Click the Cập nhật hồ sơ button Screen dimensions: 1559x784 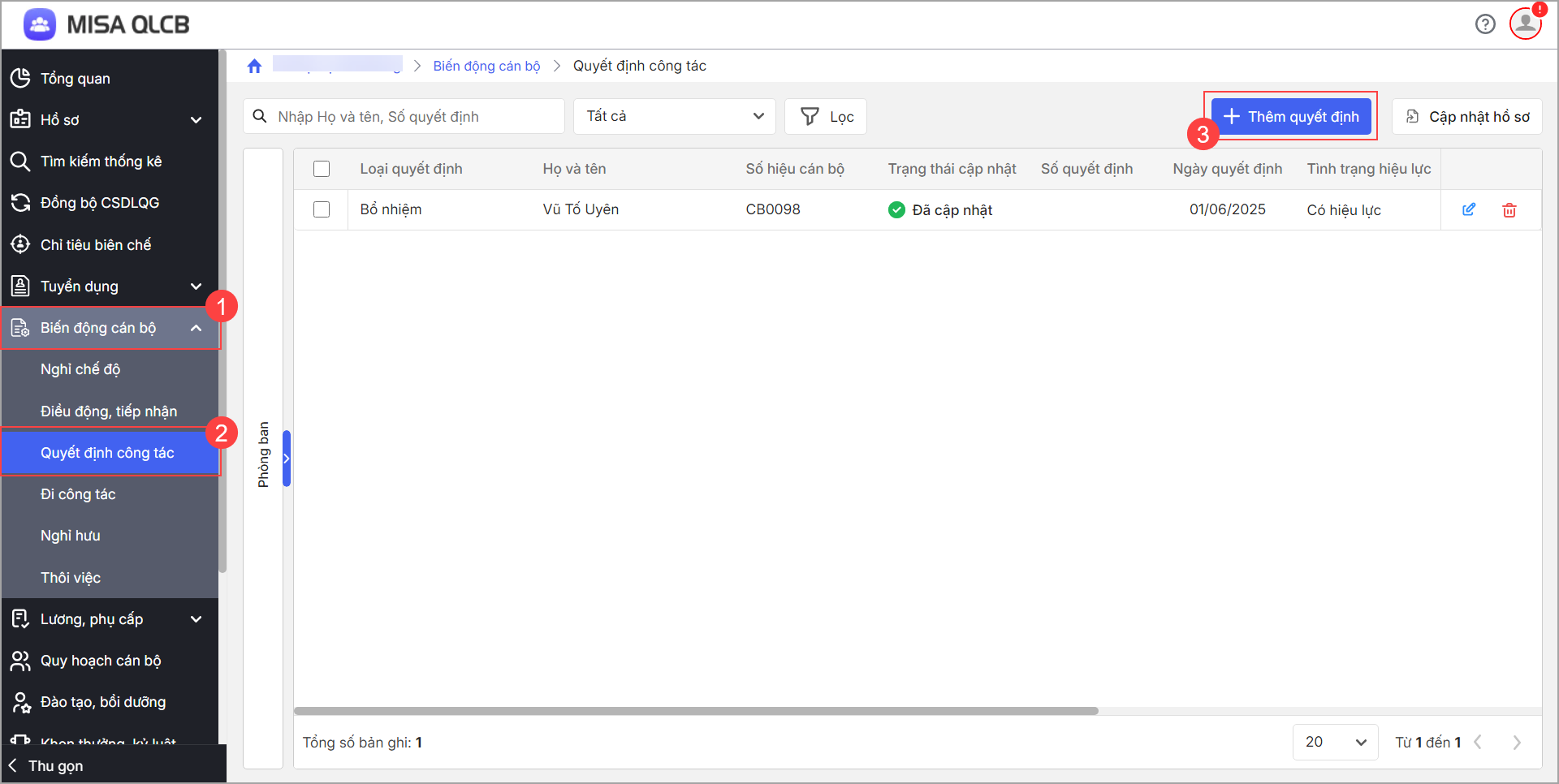click(x=1466, y=117)
